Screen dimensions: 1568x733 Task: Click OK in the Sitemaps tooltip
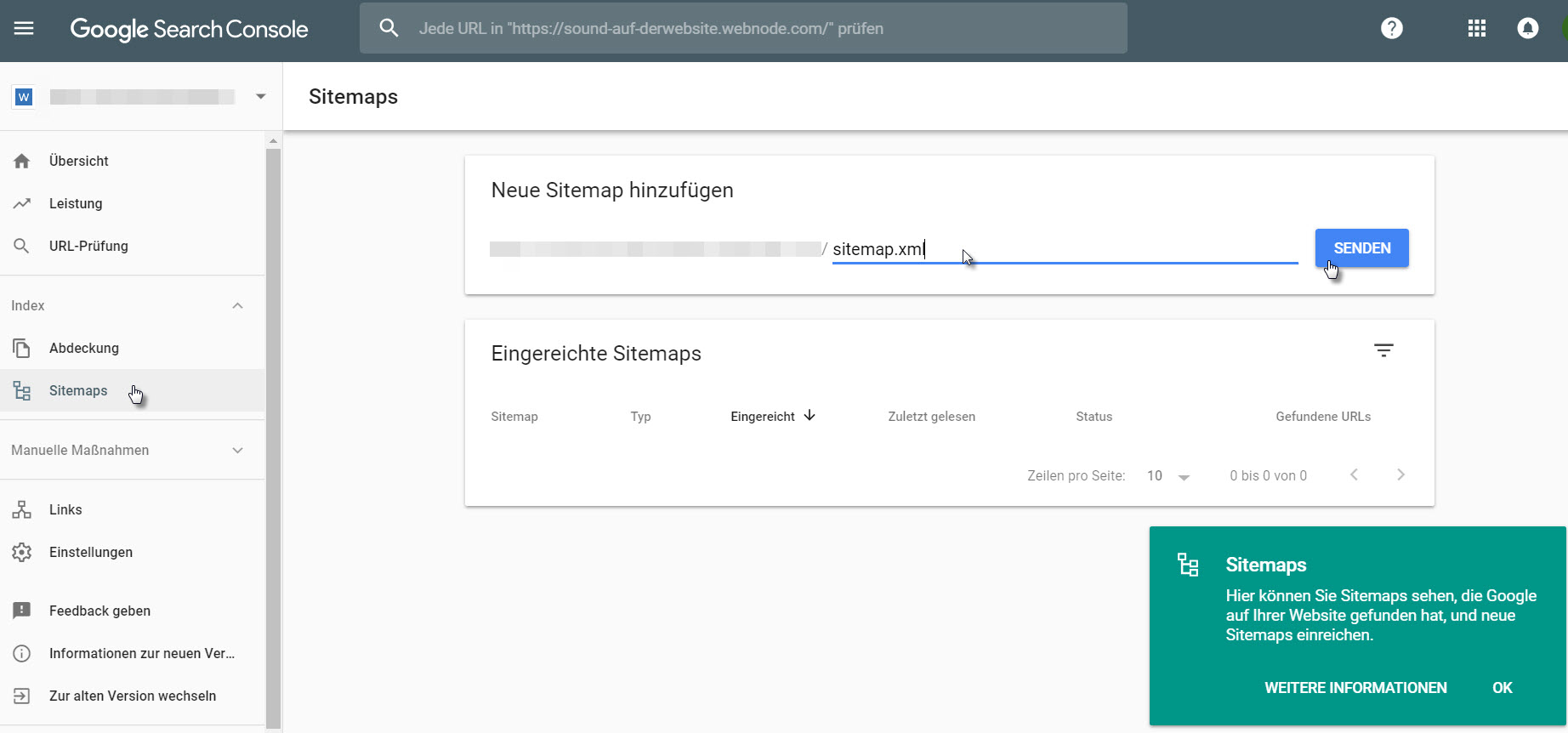click(1502, 687)
